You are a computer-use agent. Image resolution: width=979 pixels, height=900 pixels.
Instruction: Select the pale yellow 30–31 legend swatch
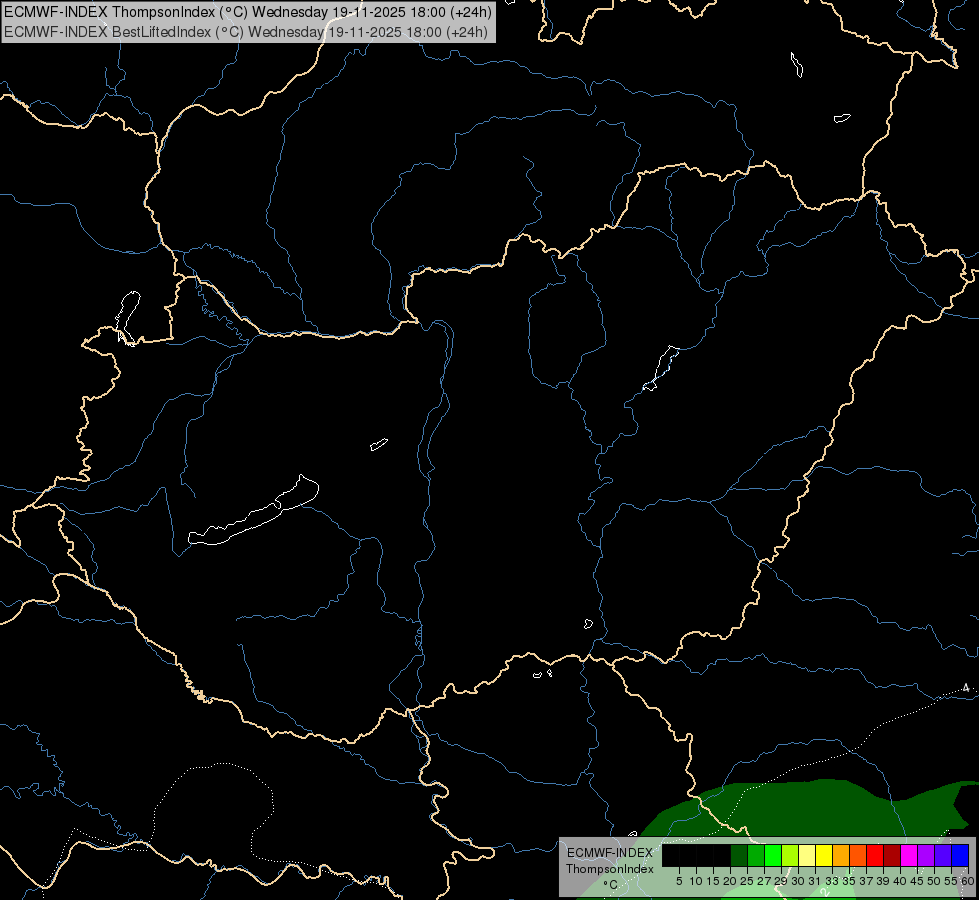(x=807, y=855)
